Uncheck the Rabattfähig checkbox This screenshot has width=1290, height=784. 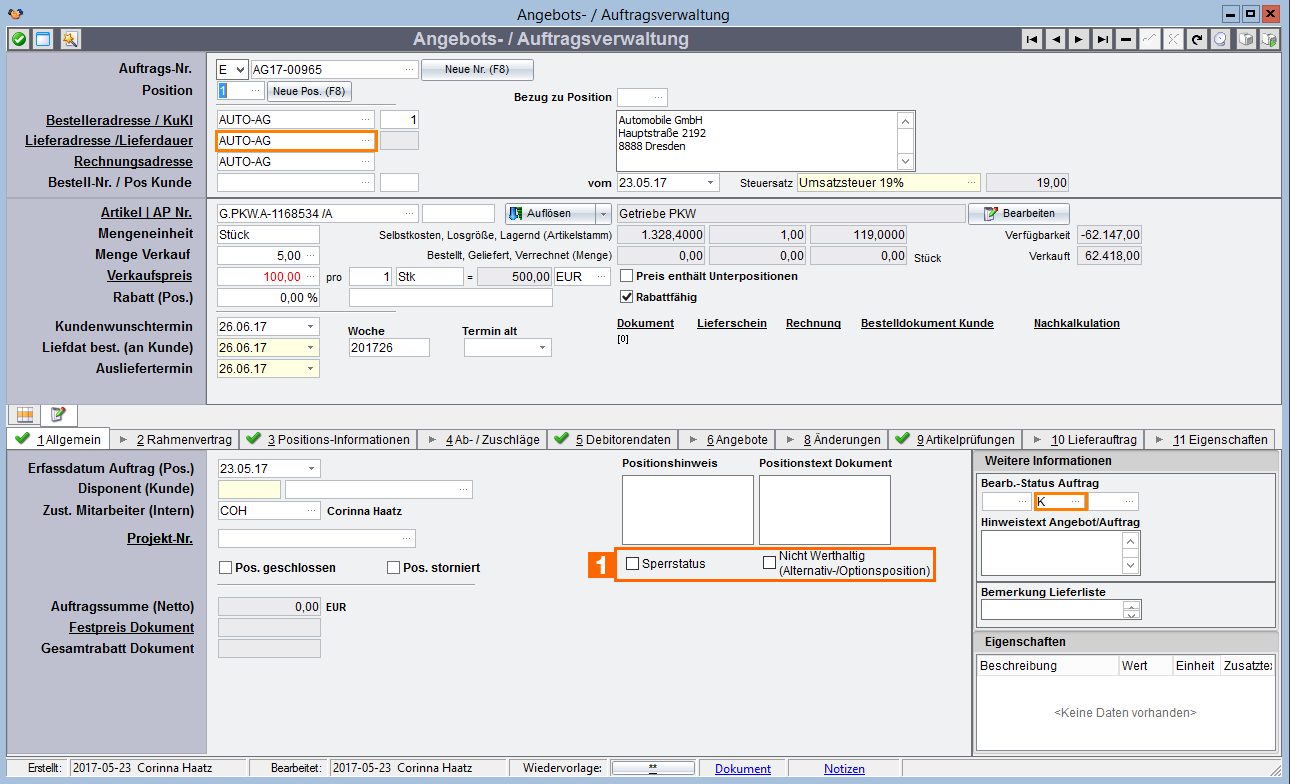(627, 297)
